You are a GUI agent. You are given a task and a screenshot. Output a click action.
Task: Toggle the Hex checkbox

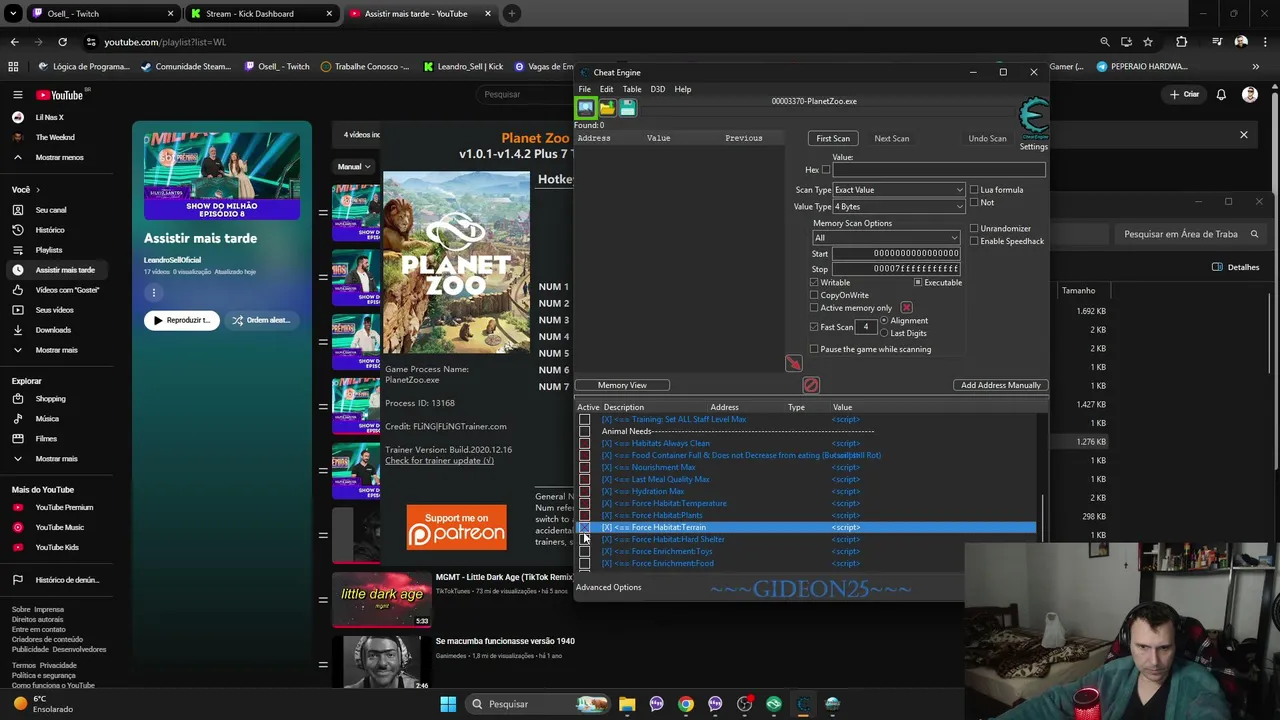(x=826, y=170)
